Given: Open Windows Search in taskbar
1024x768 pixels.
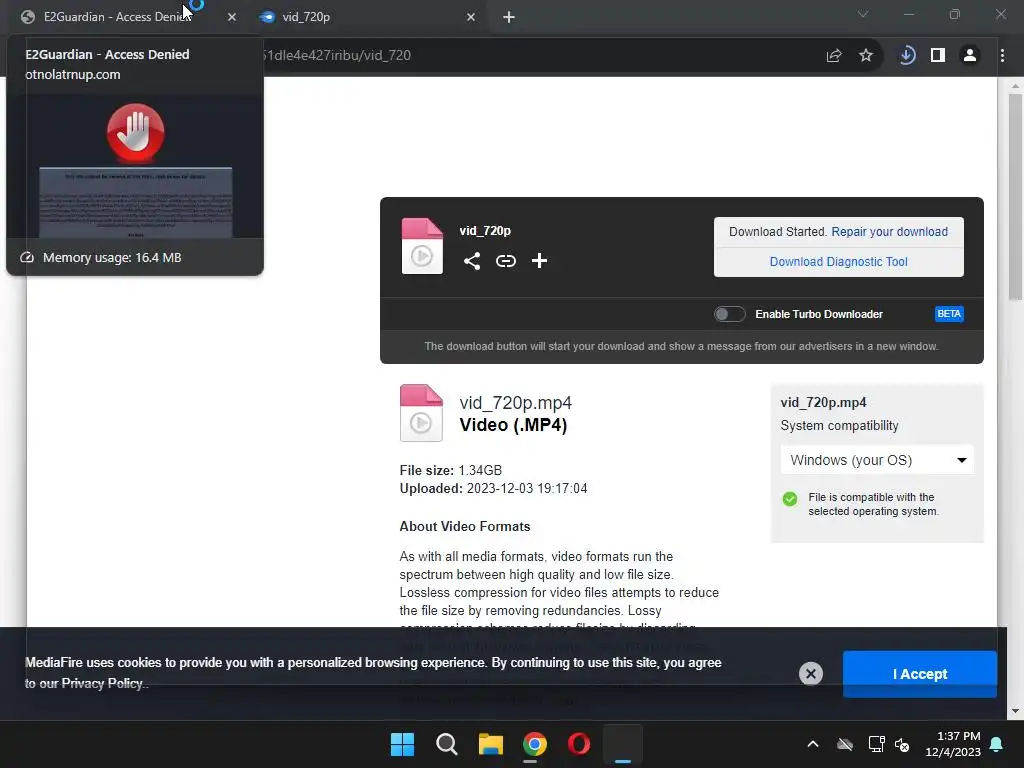Looking at the screenshot, I should [447, 744].
